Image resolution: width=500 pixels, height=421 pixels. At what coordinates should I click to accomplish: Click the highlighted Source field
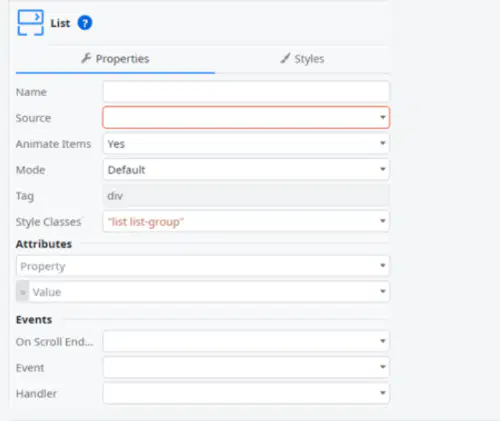[x=246, y=117]
